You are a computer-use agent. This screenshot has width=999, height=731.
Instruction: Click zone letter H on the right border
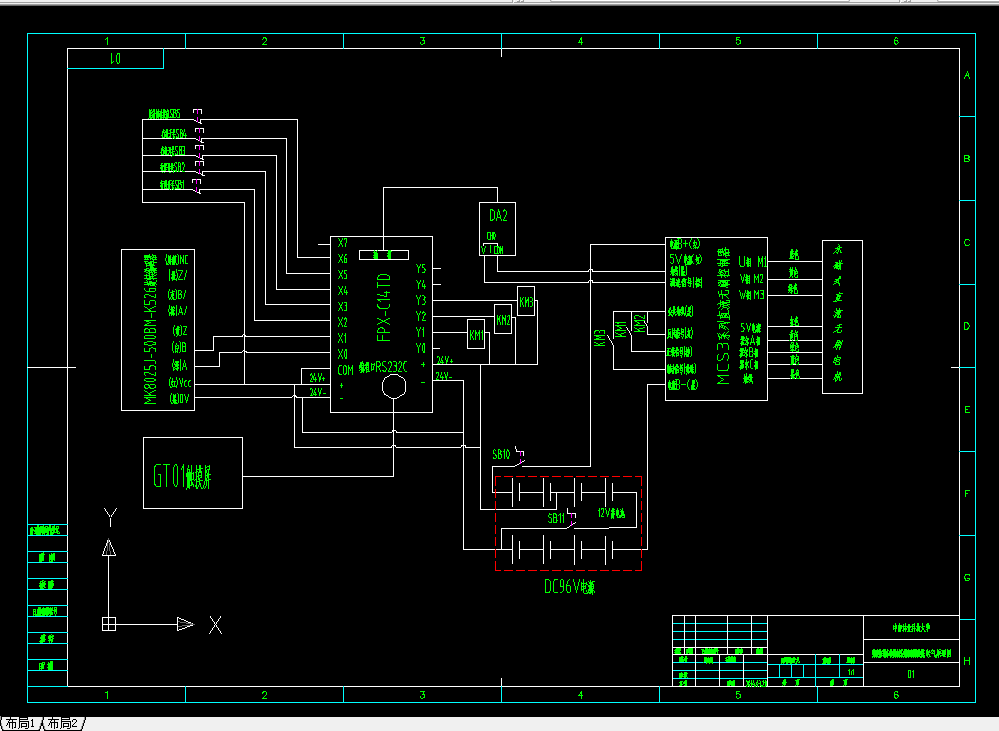tap(967, 661)
